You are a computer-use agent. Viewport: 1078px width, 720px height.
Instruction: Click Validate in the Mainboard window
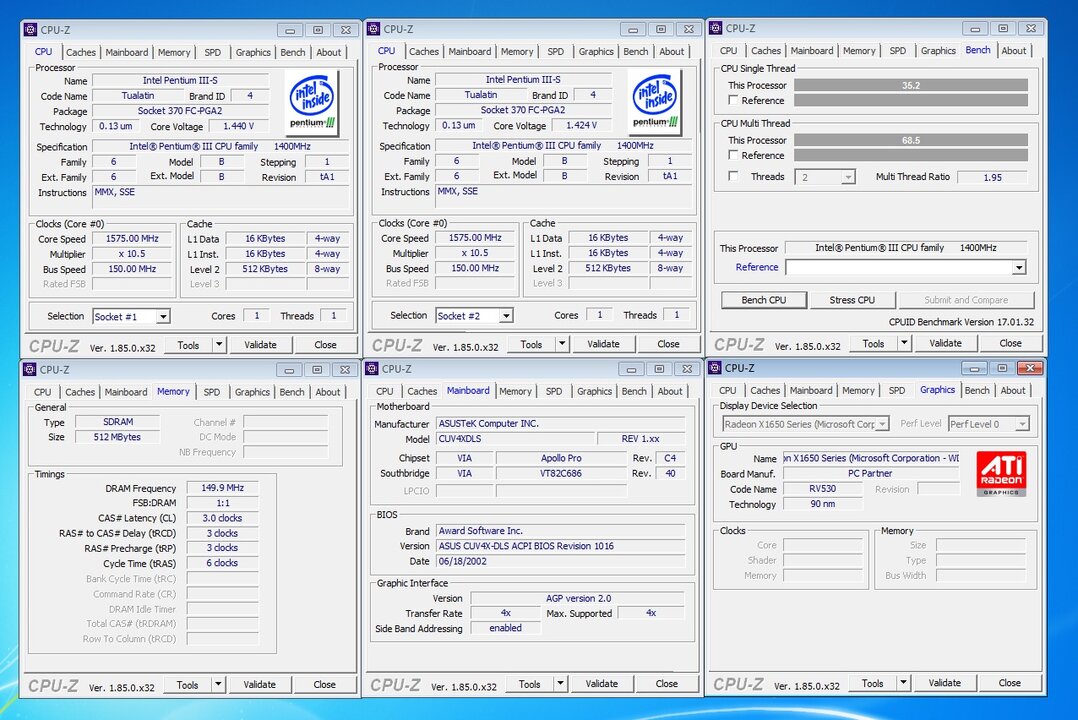click(602, 684)
